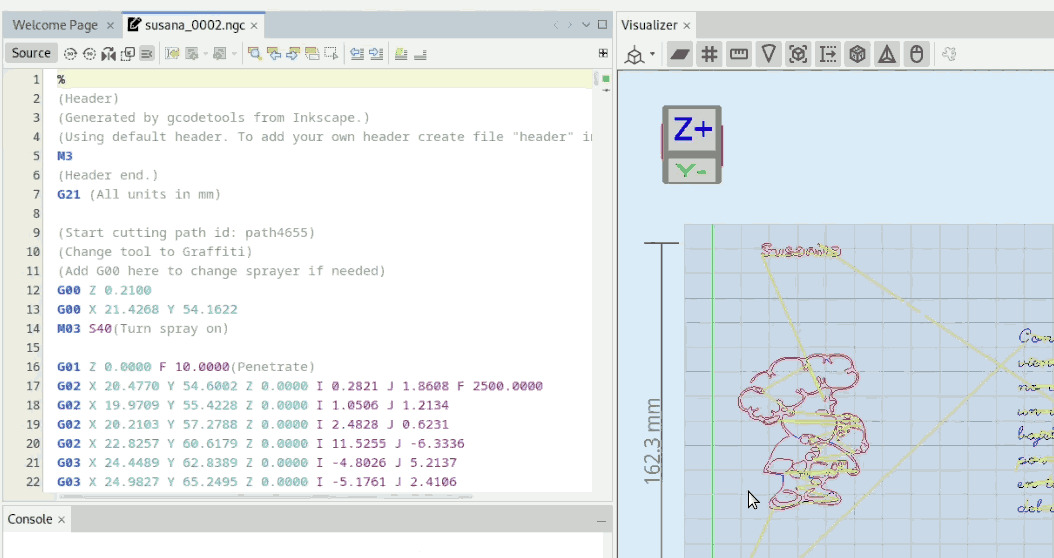
Task: Close the Welcome Page tab
Action: pos(110,26)
